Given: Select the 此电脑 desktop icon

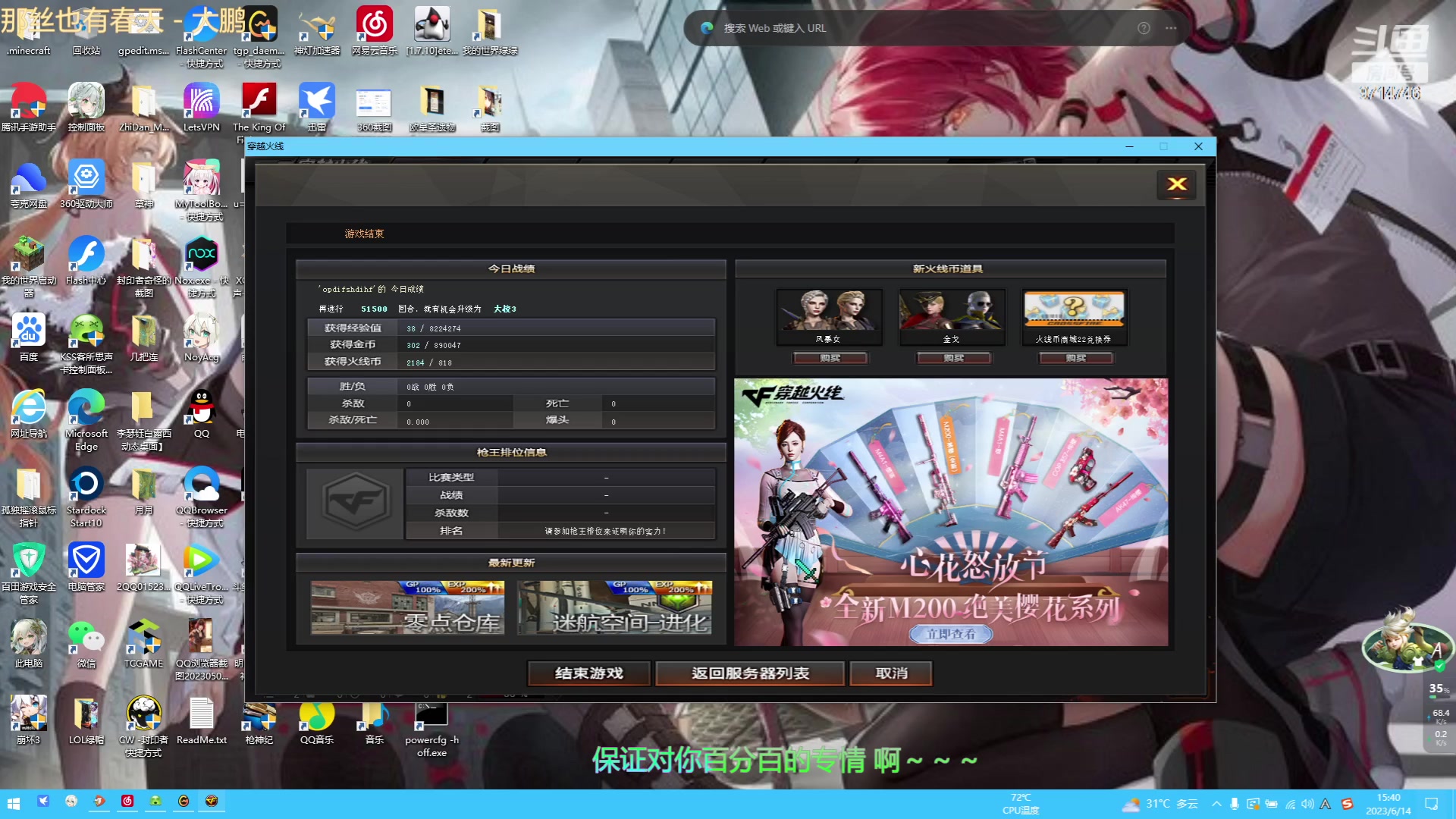Looking at the screenshot, I should pyautogui.click(x=29, y=644).
